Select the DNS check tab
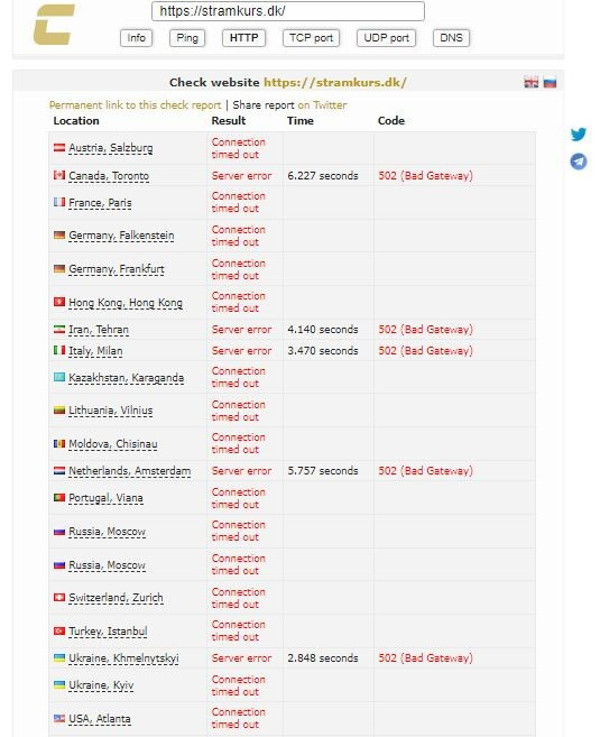The width and height of the screenshot is (600, 737). (451, 38)
